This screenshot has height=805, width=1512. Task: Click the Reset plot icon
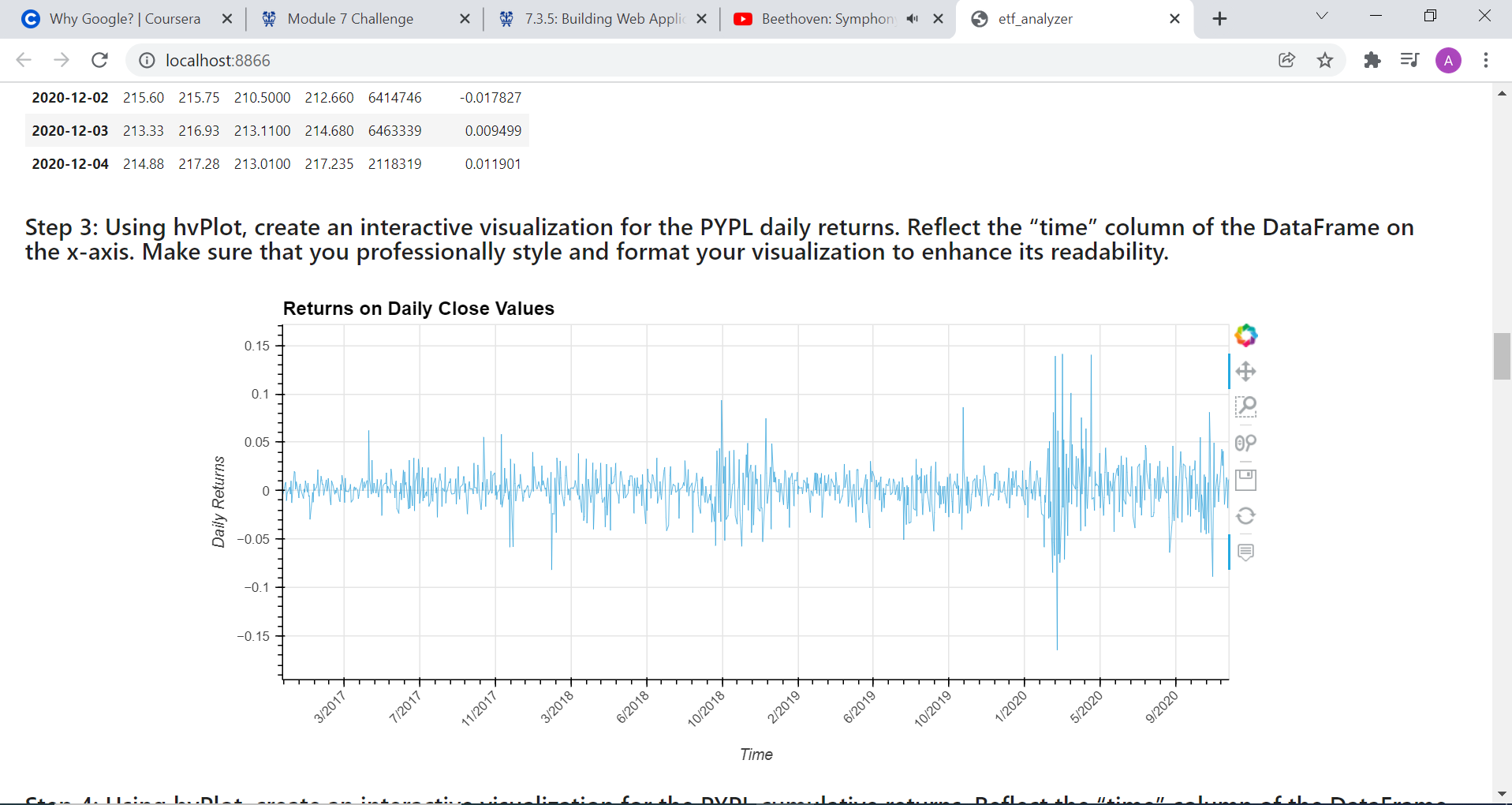pos(1245,515)
